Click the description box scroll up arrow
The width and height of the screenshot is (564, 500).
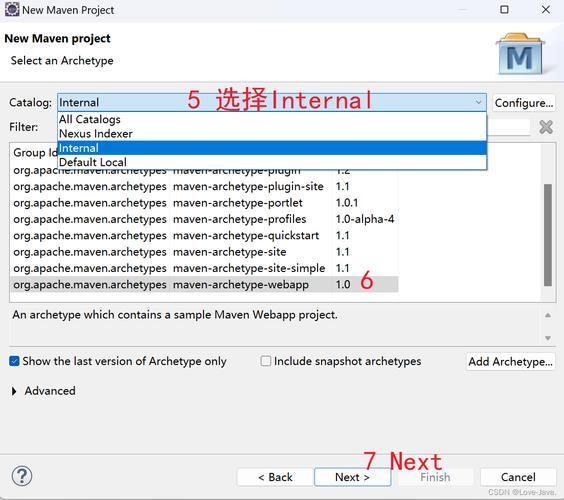click(548, 315)
